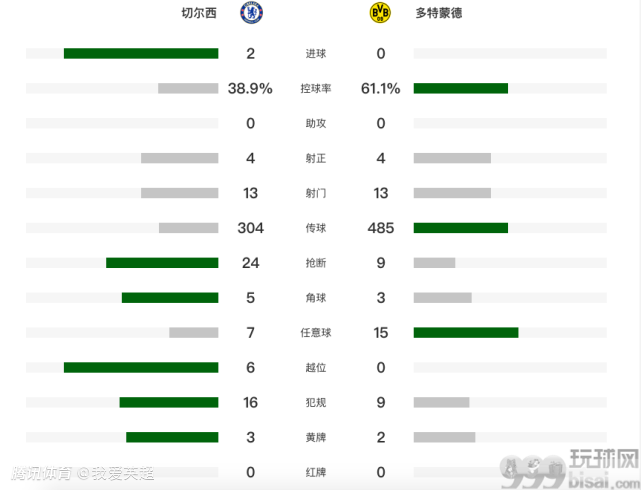Select the 射正 stat label
641x490 pixels.
[x=316, y=158]
